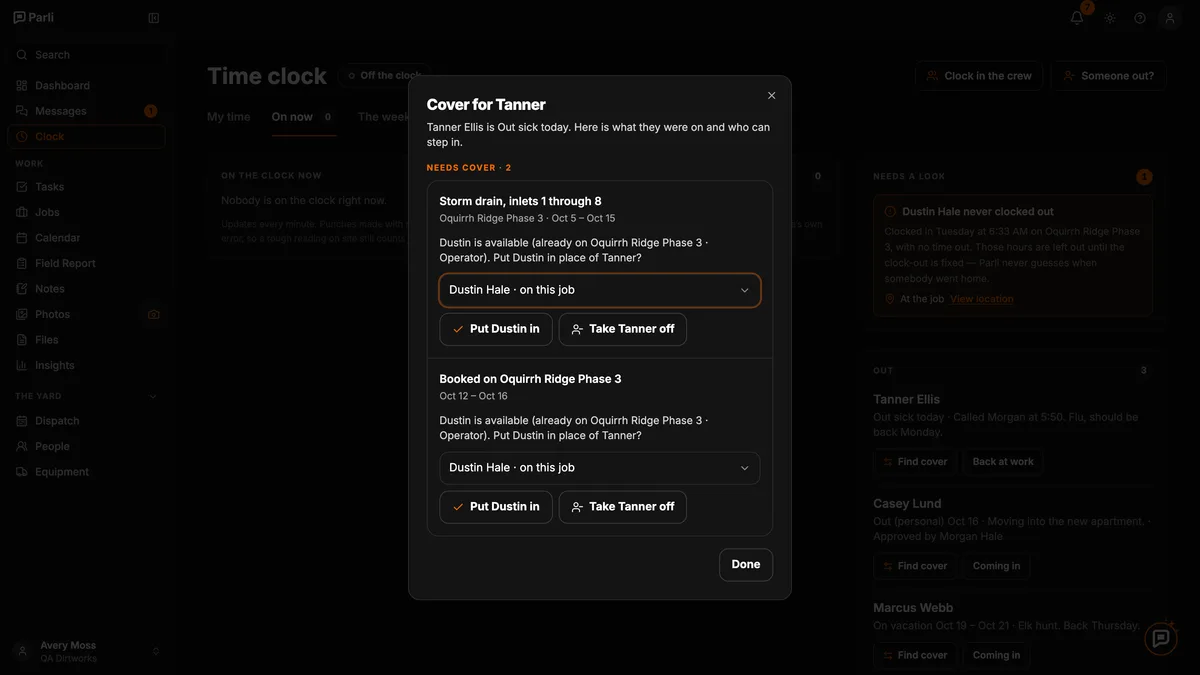Collapse the sidebar with the panel icon
This screenshot has width=1200, height=675.
153,18
